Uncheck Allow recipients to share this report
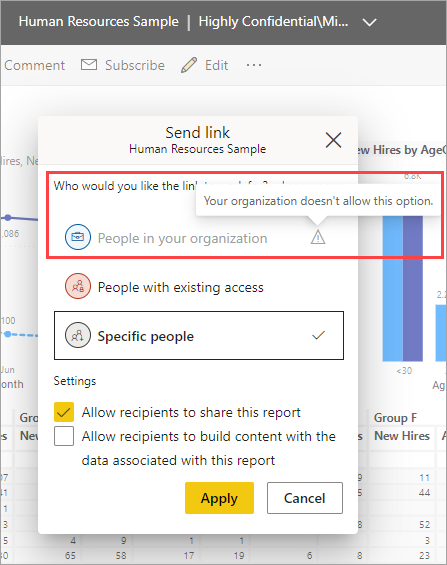This screenshot has width=447, height=565. [64, 412]
